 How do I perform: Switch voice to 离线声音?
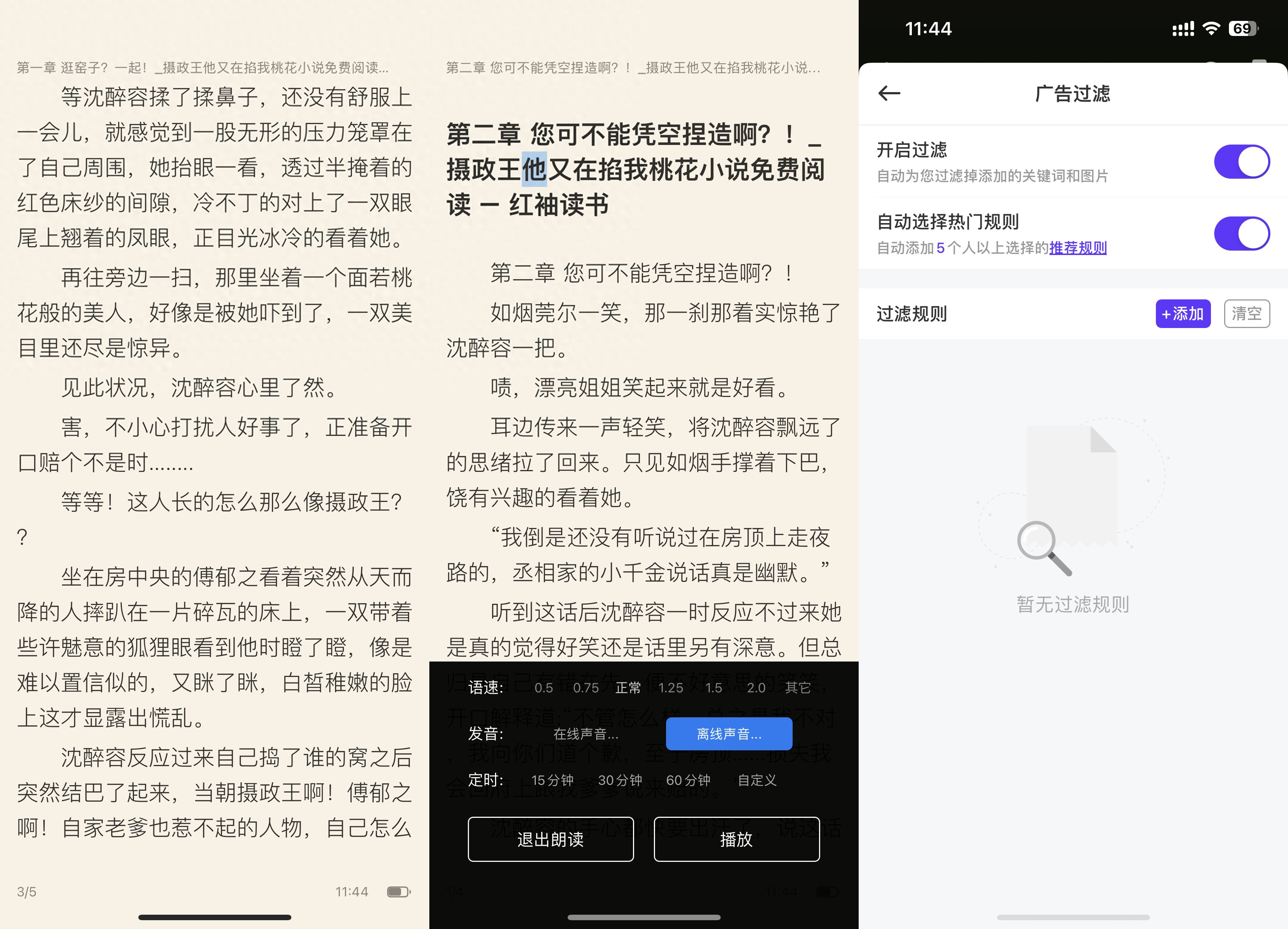coord(729,734)
